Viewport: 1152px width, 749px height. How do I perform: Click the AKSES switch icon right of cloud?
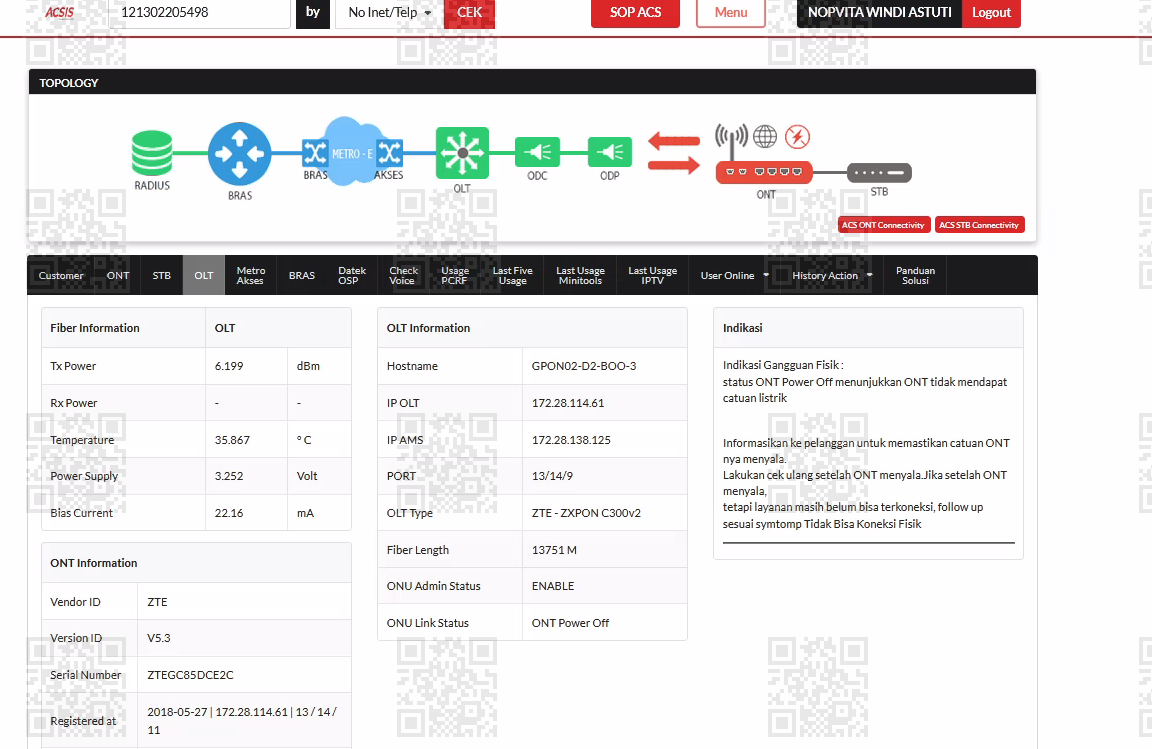click(389, 153)
